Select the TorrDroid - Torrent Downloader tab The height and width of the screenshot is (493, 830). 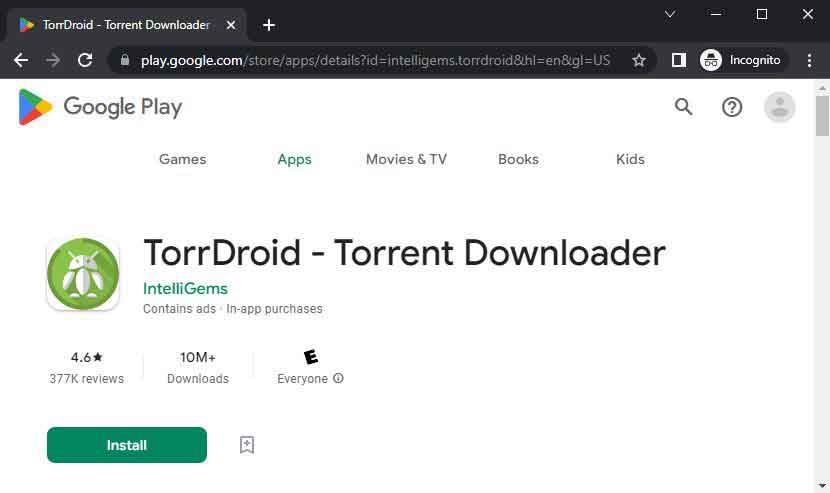point(126,25)
